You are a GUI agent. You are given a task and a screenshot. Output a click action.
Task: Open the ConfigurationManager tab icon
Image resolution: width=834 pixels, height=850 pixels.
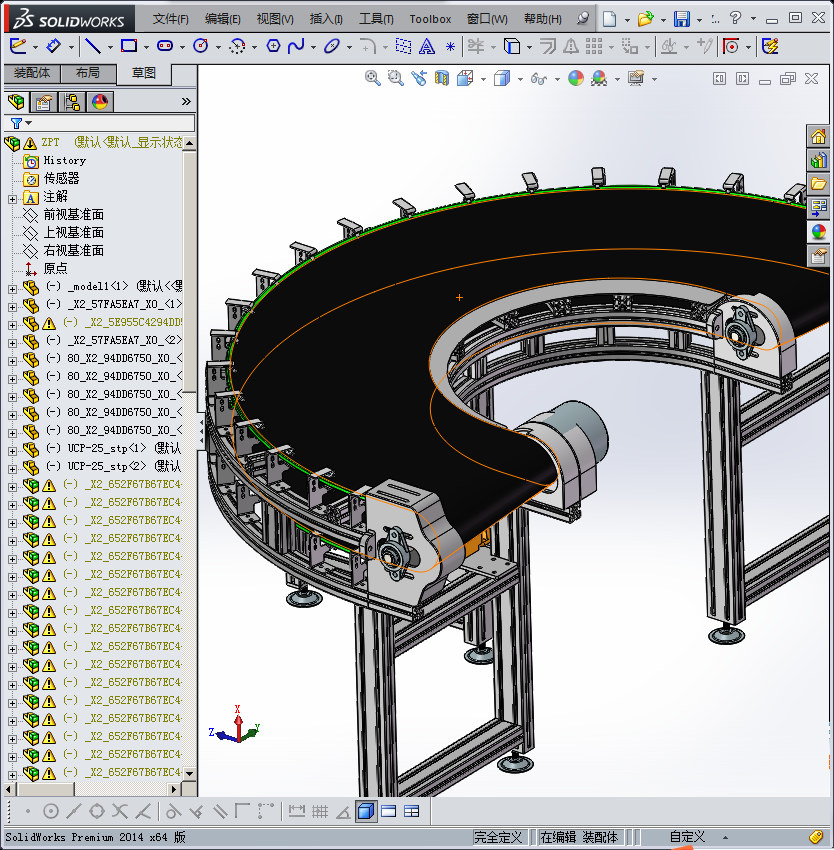click(x=72, y=101)
